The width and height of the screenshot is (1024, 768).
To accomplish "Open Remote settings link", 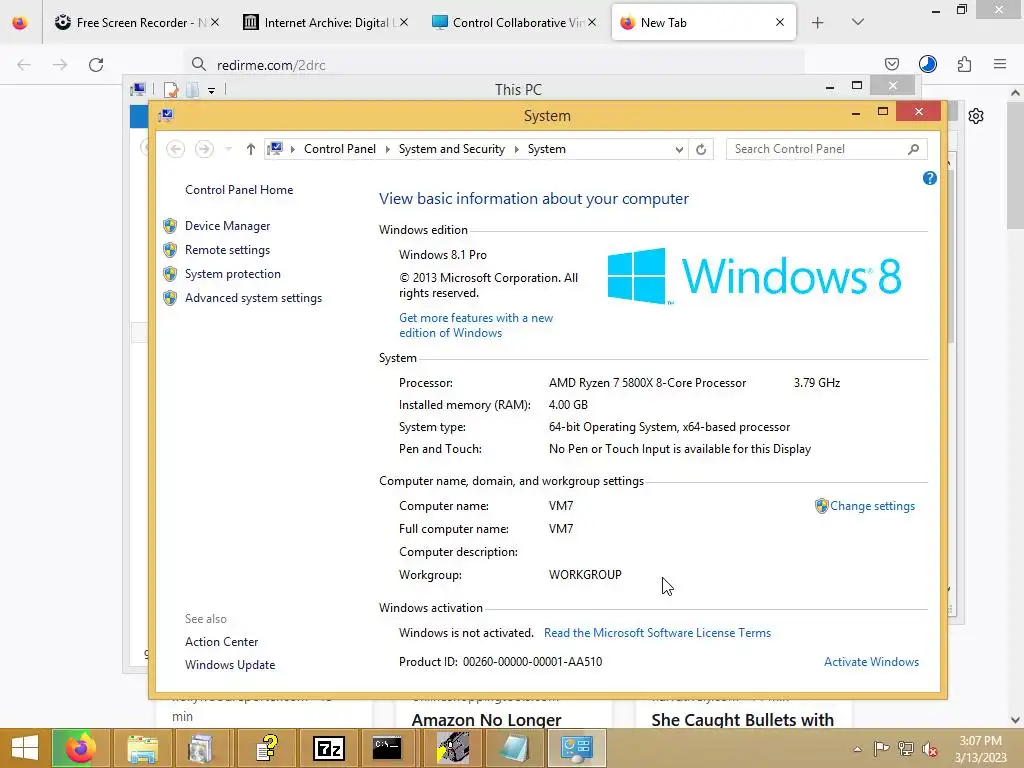I will coord(227,250).
